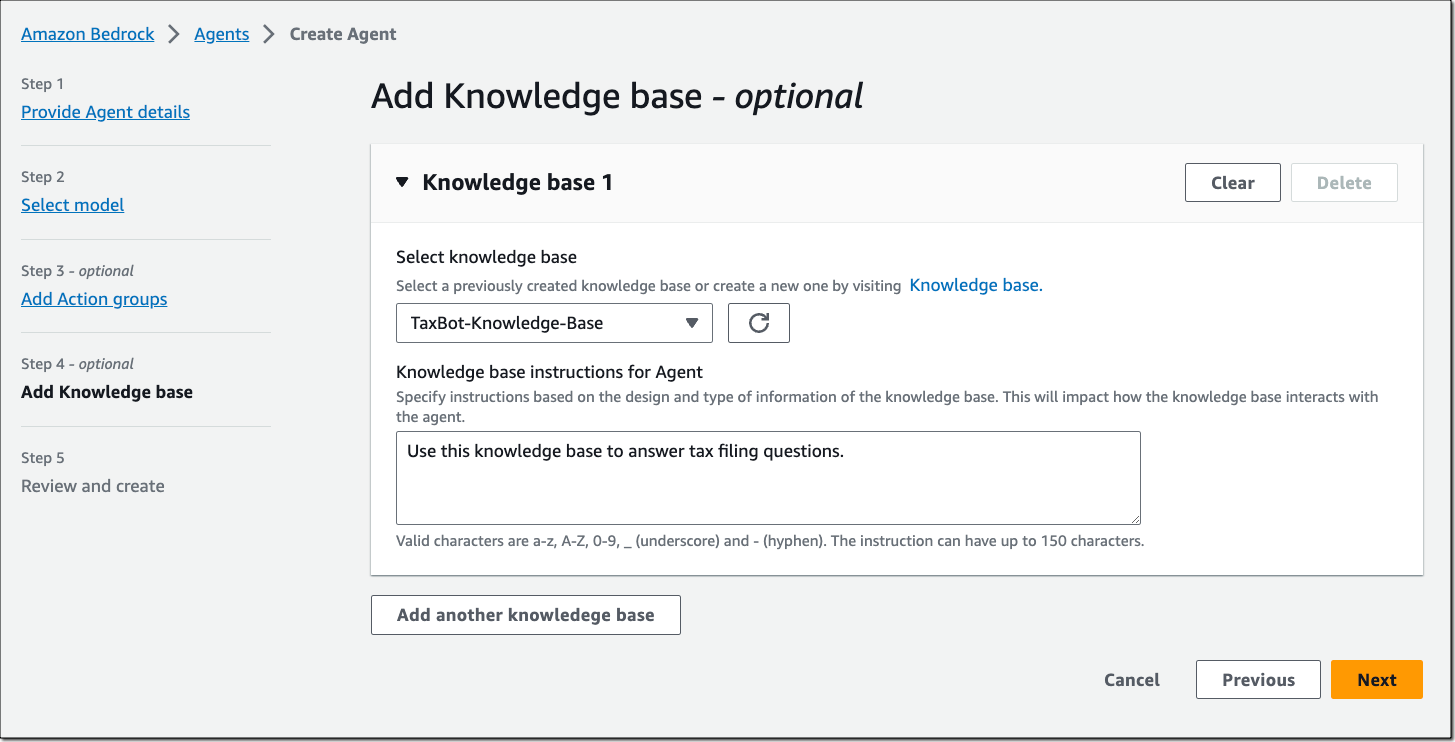Screen dimensions: 1455x742
Task: Click inside the knowledge base instructions text area
Action: [768, 478]
